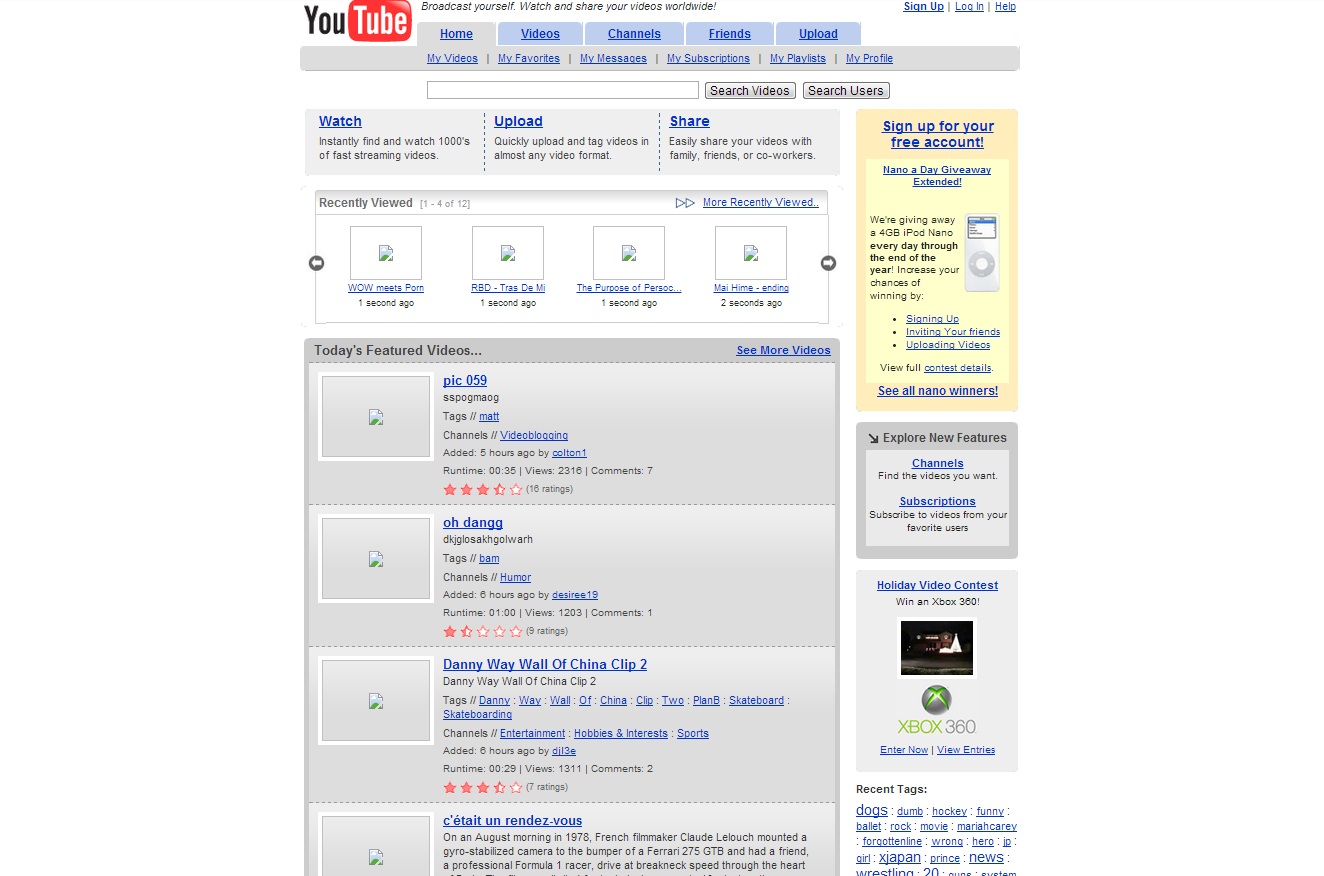Switch to the Friends tab
1324x876 pixels.
[x=730, y=34]
